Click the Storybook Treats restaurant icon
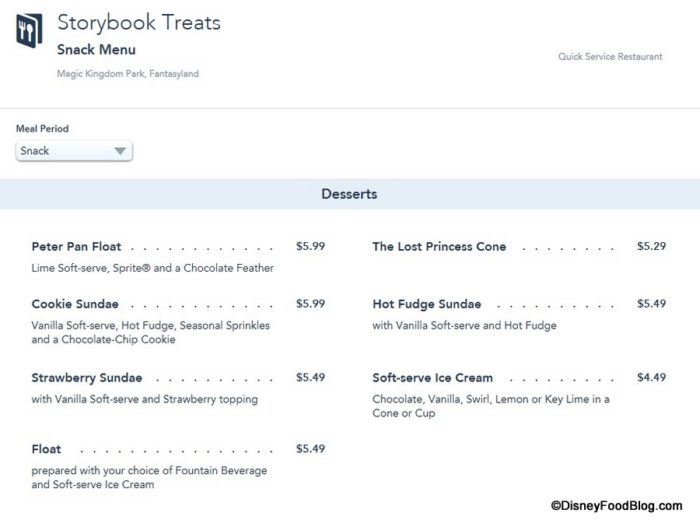The image size is (700, 527). tap(29, 31)
